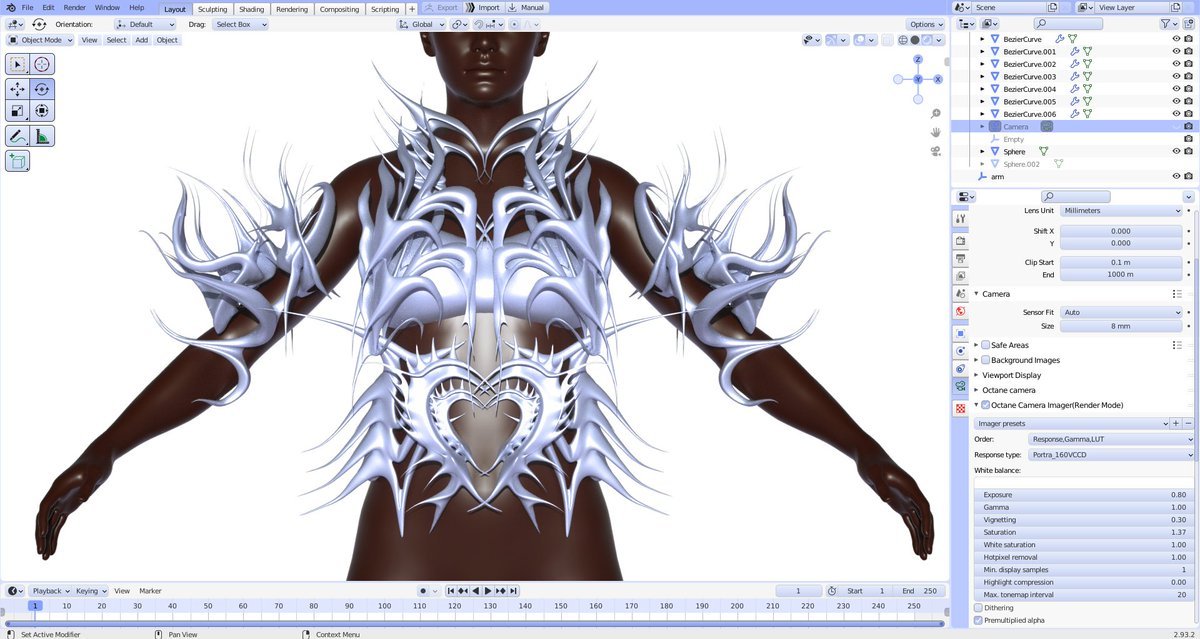
Task: Open the Output properties tab
Action: point(961,259)
